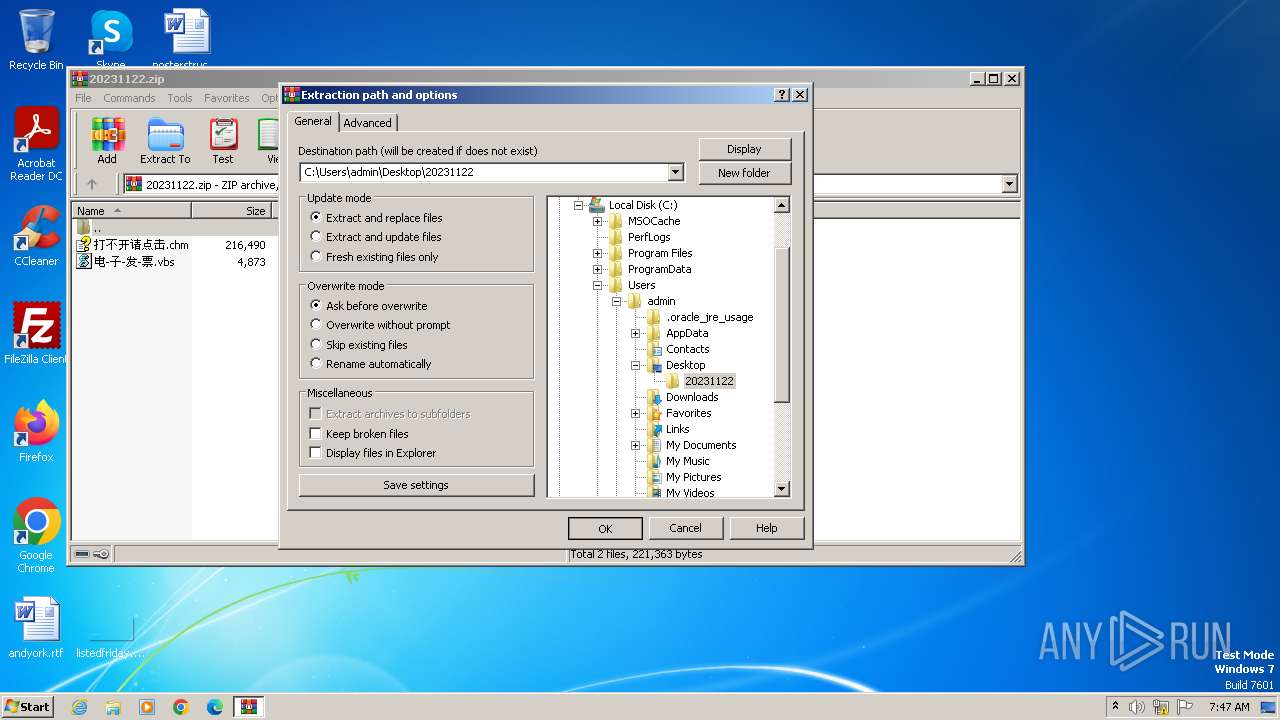
Task: Click Save settings button
Action: (x=416, y=485)
